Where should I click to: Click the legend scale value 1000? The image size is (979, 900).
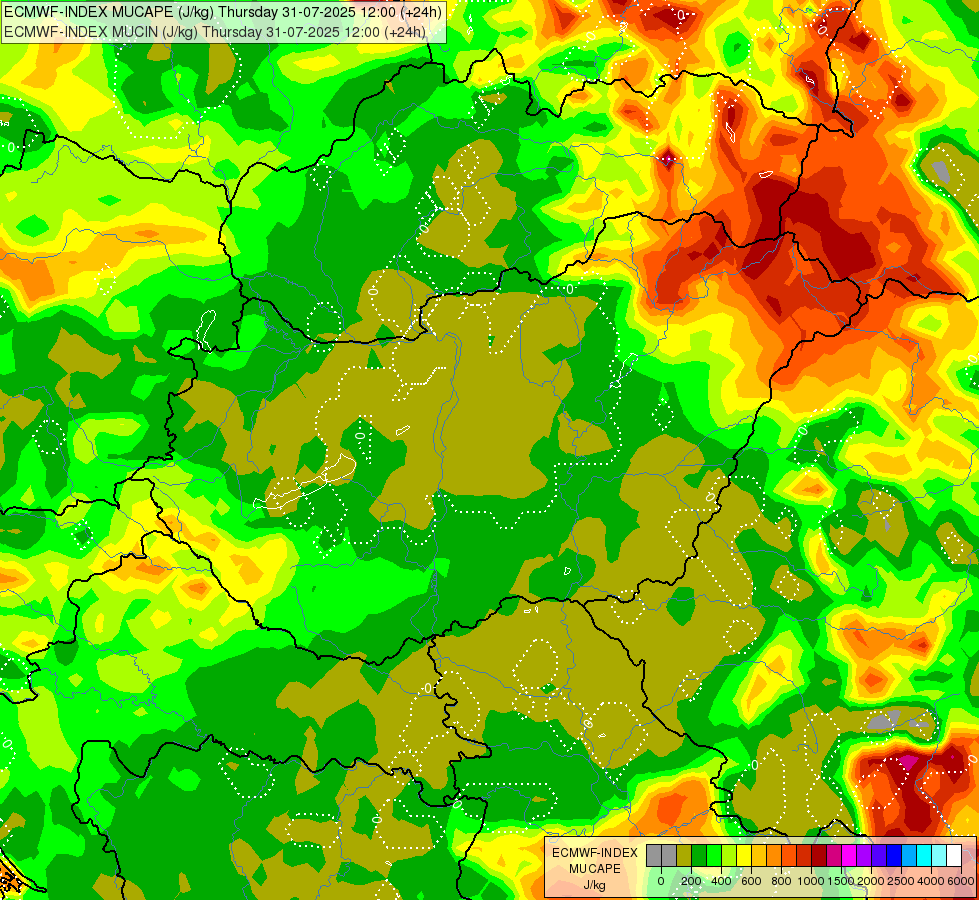[x=811, y=881]
